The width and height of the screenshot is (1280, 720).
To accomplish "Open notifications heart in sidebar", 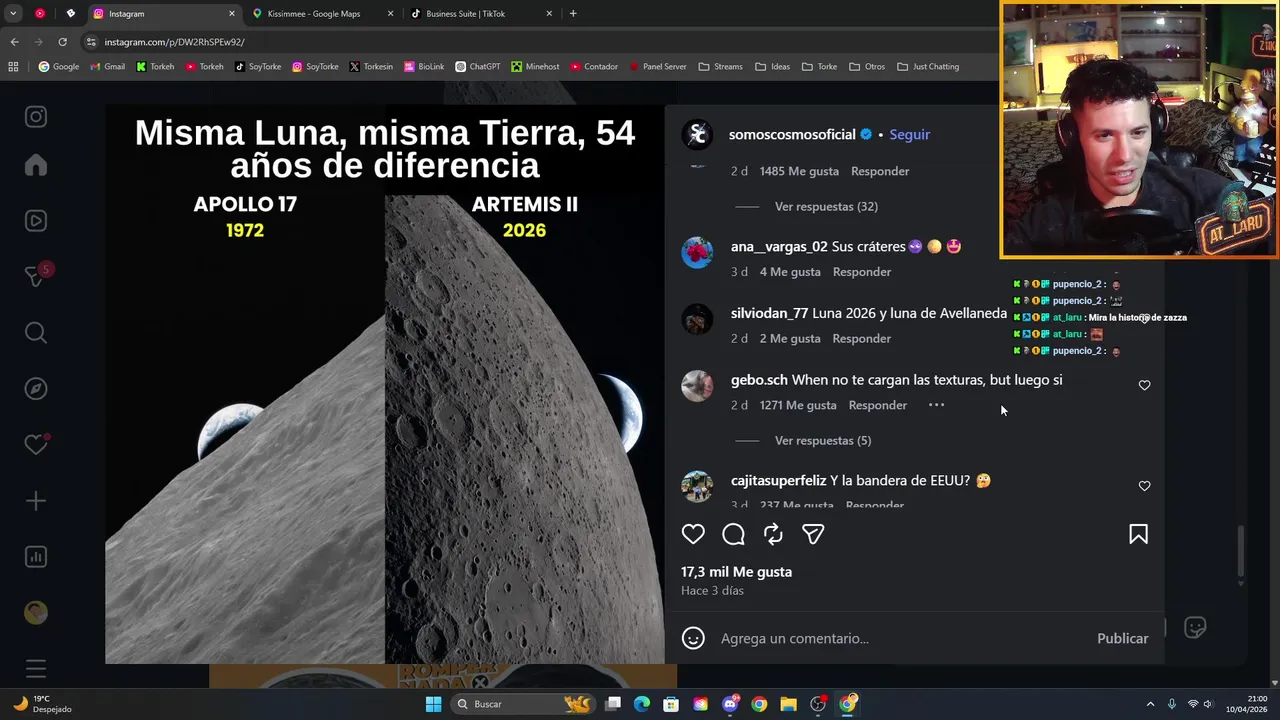I will [x=36, y=445].
